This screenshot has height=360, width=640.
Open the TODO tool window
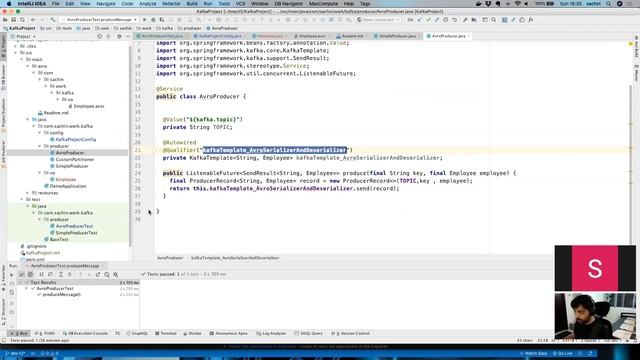pos(46,333)
